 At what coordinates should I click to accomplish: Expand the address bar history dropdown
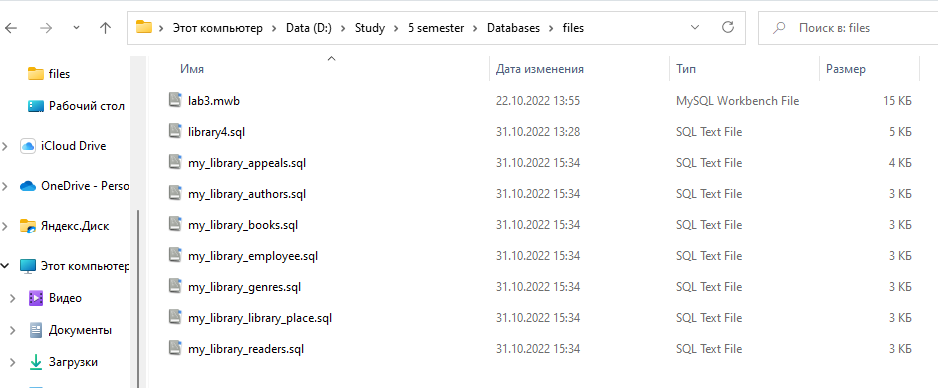pos(695,27)
